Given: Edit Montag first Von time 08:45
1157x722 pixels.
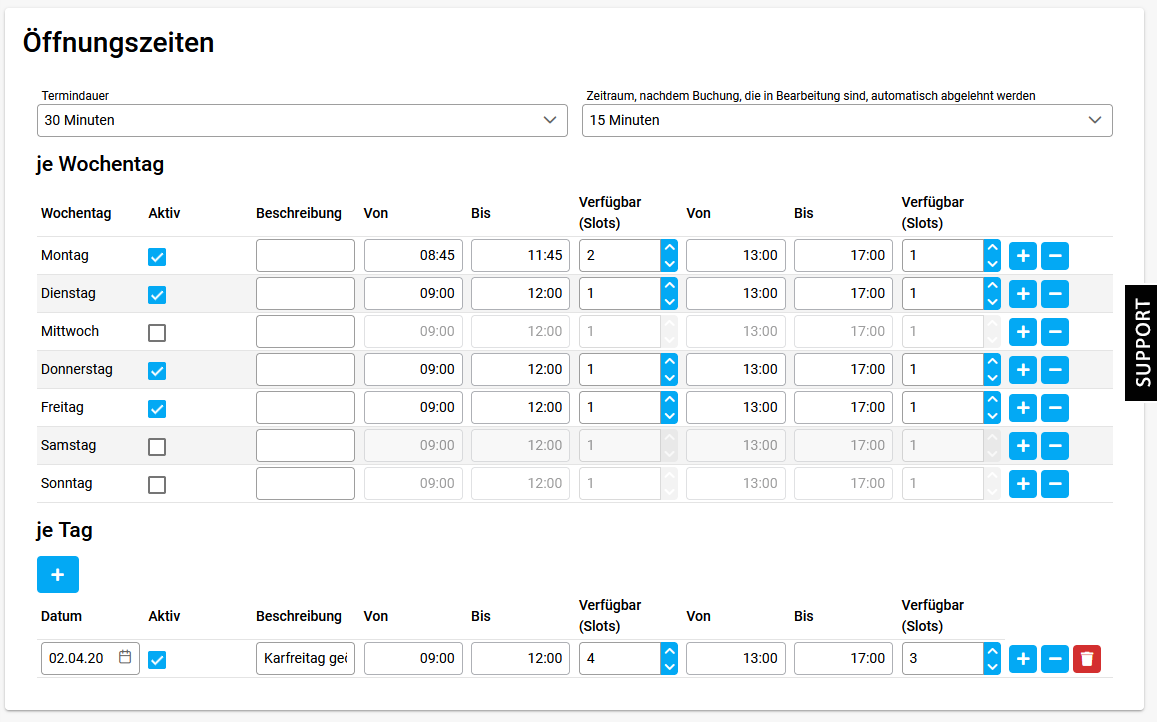Looking at the screenshot, I should (x=413, y=255).
